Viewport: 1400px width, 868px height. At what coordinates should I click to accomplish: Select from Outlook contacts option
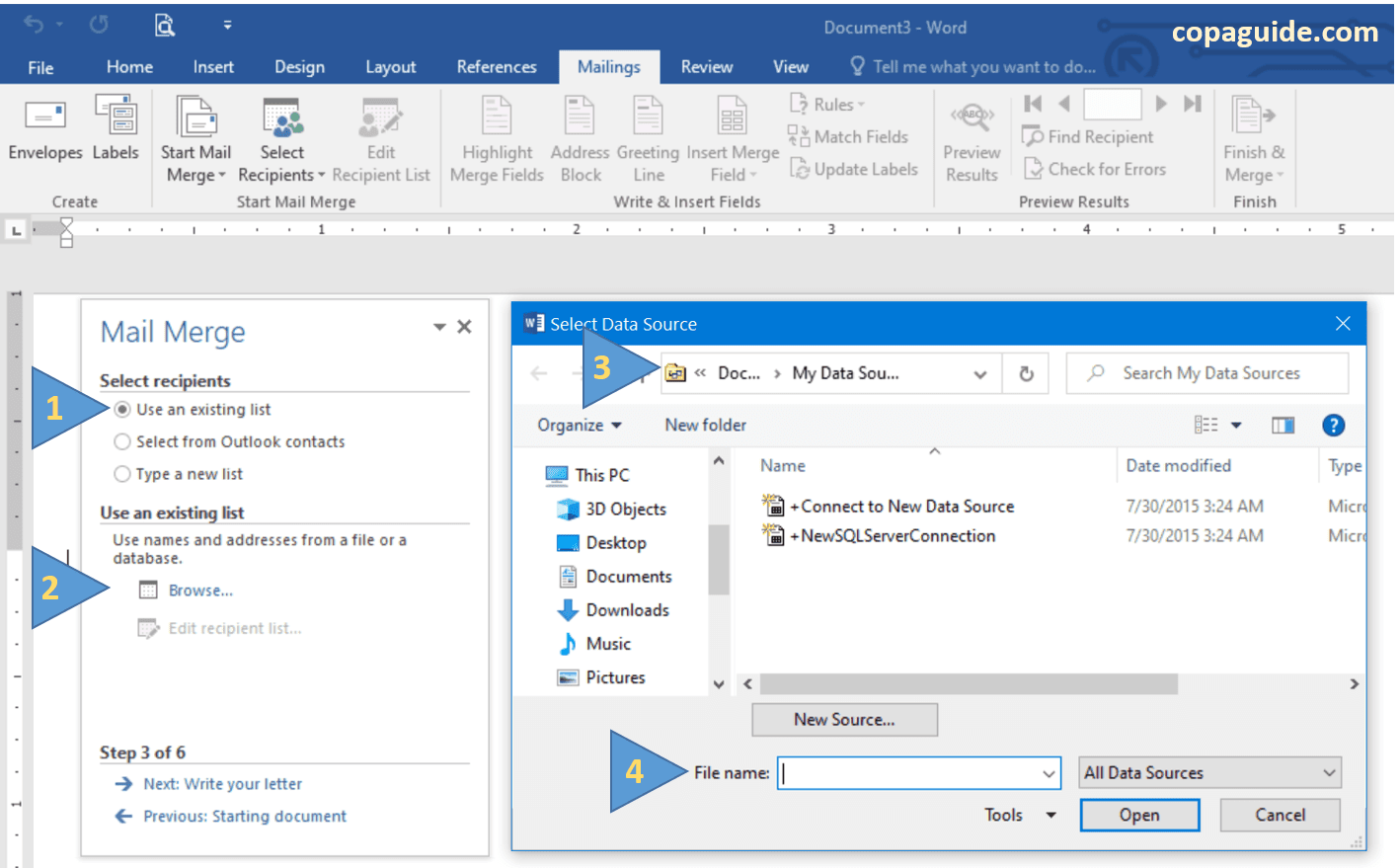click(x=230, y=441)
